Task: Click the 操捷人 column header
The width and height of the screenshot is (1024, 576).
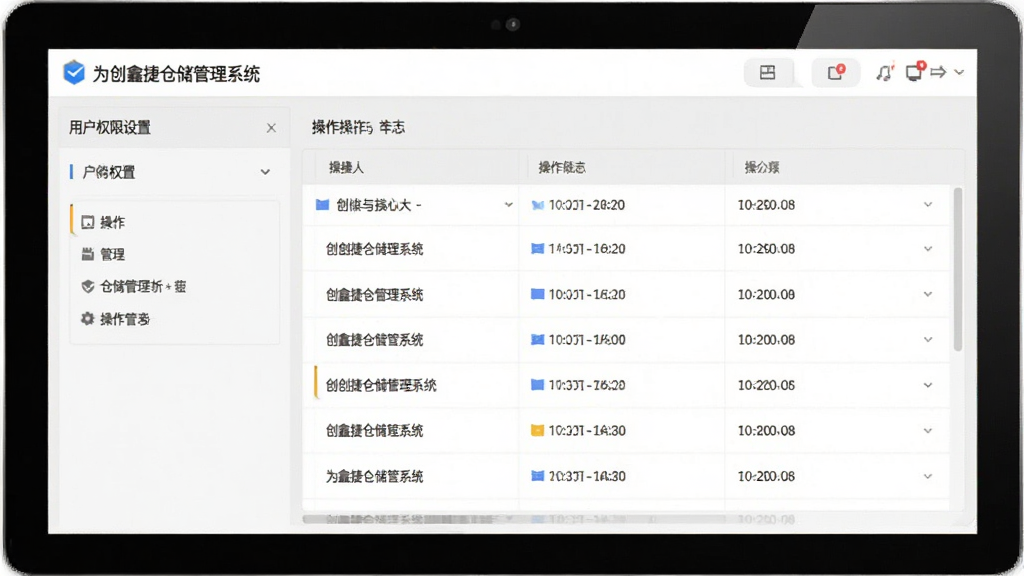Action: (x=346, y=168)
